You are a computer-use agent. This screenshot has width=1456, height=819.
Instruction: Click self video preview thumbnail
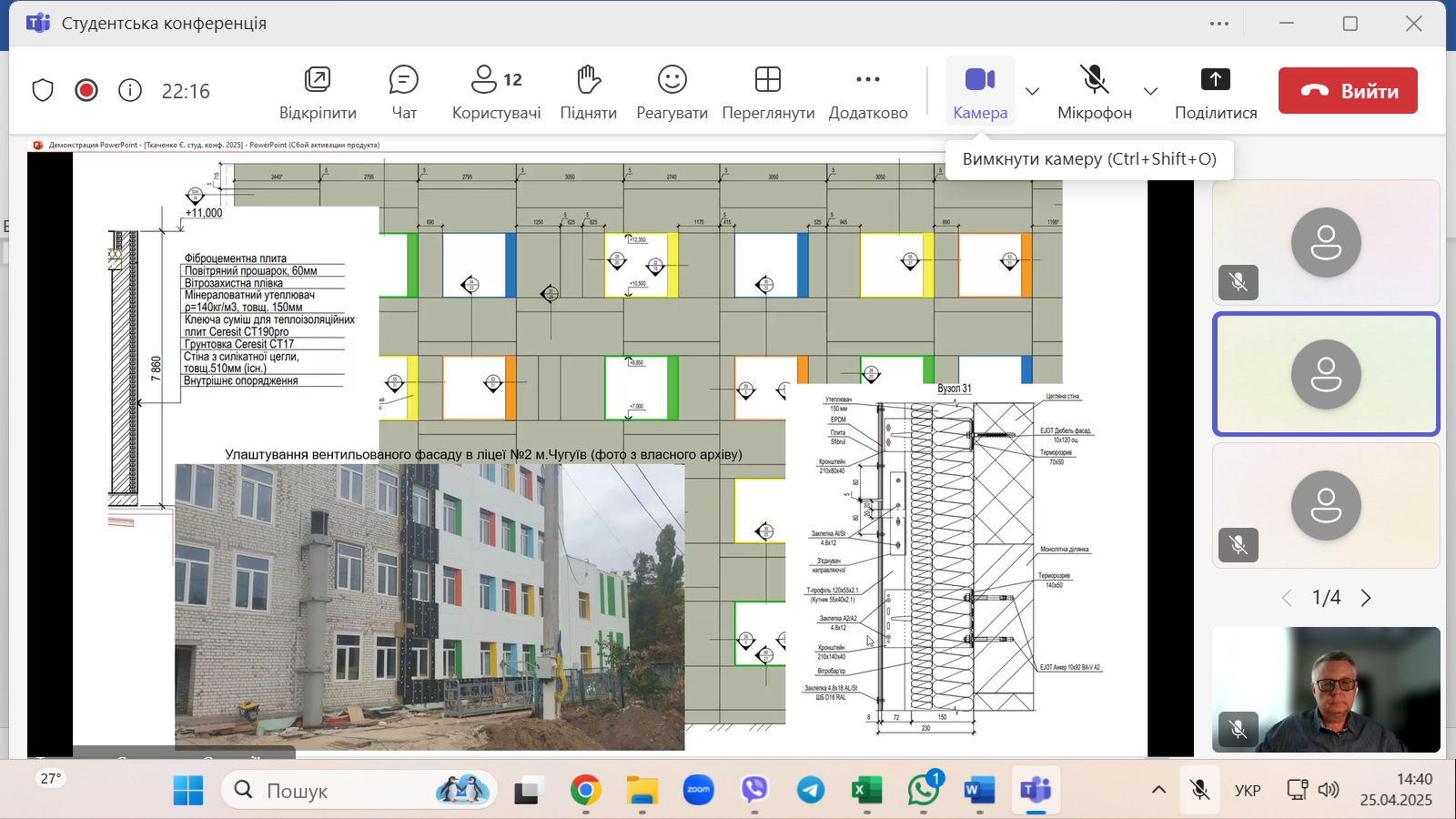(x=1326, y=690)
